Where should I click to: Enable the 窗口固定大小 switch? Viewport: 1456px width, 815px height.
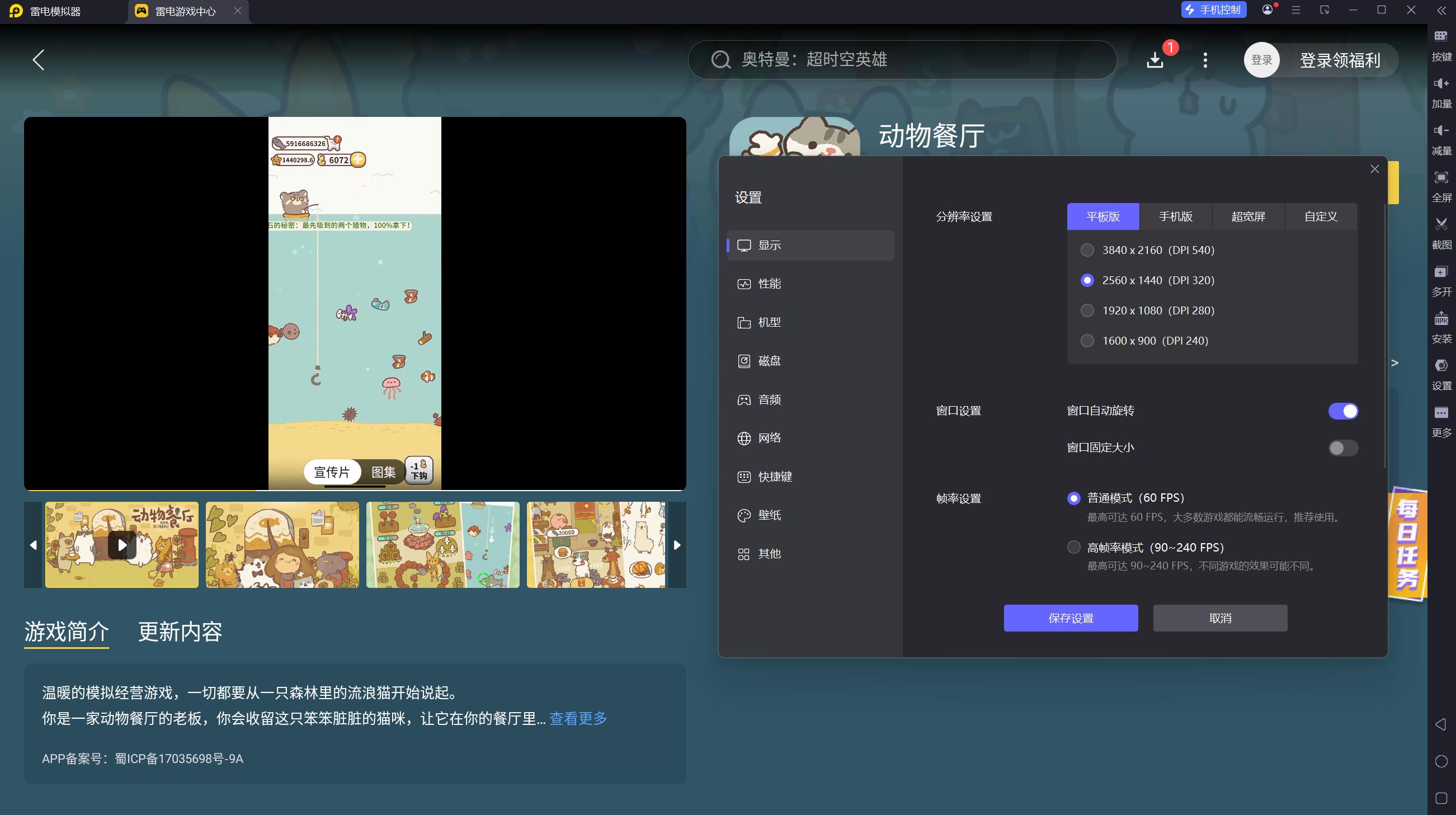pos(1342,448)
